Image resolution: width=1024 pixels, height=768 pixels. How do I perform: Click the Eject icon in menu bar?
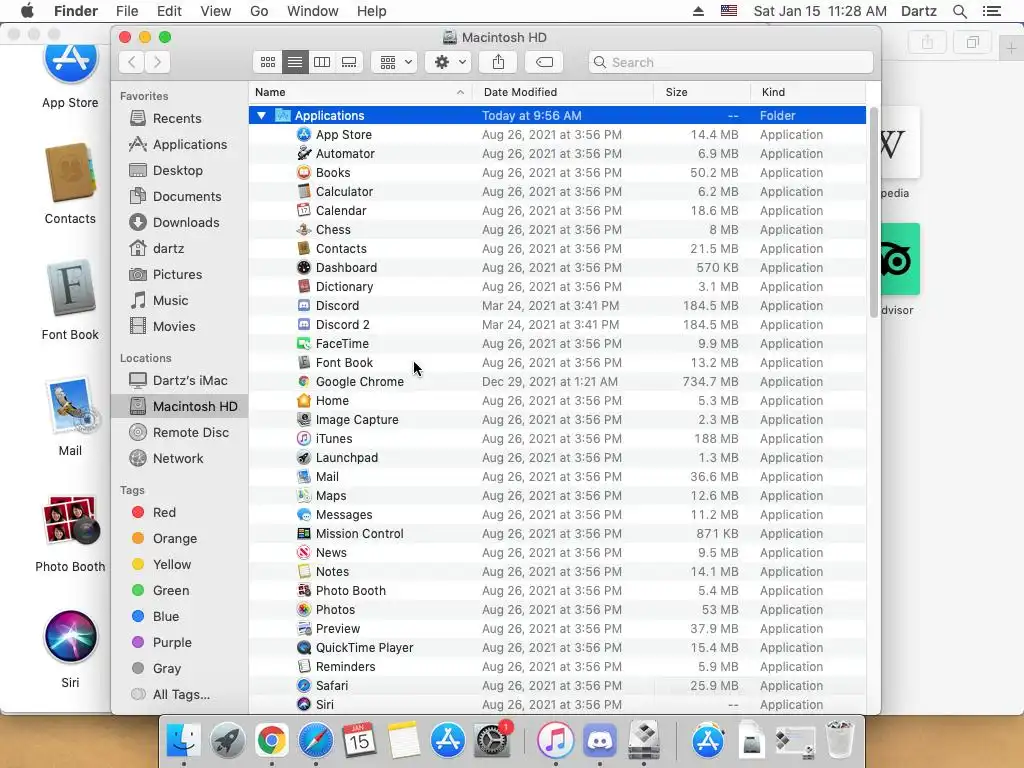[698, 11]
